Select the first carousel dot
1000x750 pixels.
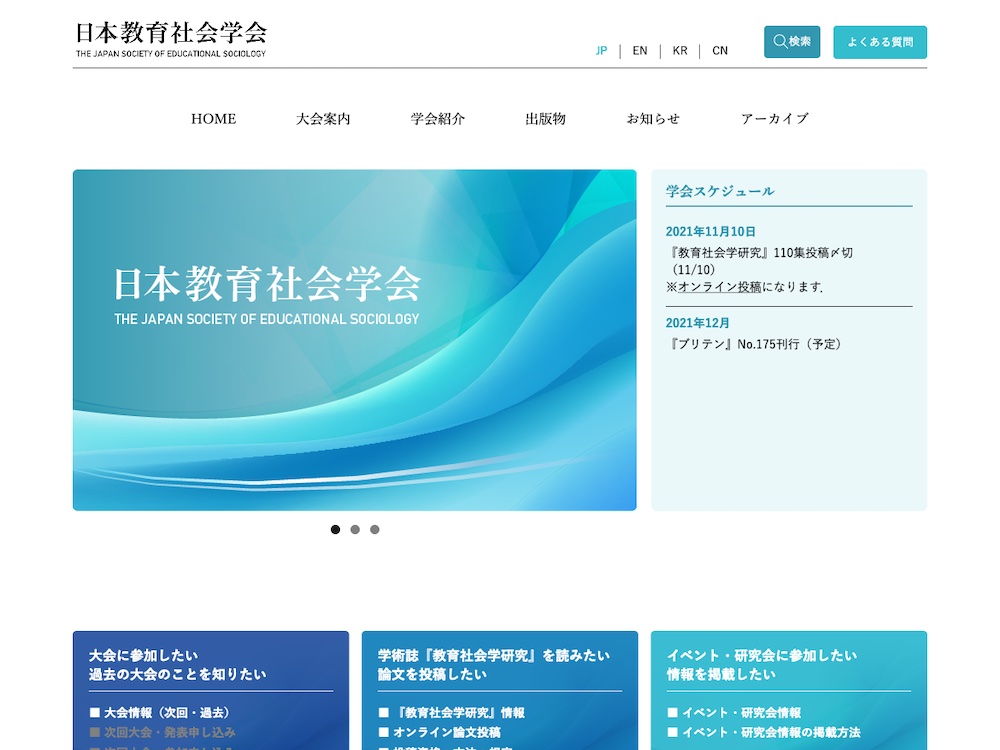tap(335, 529)
